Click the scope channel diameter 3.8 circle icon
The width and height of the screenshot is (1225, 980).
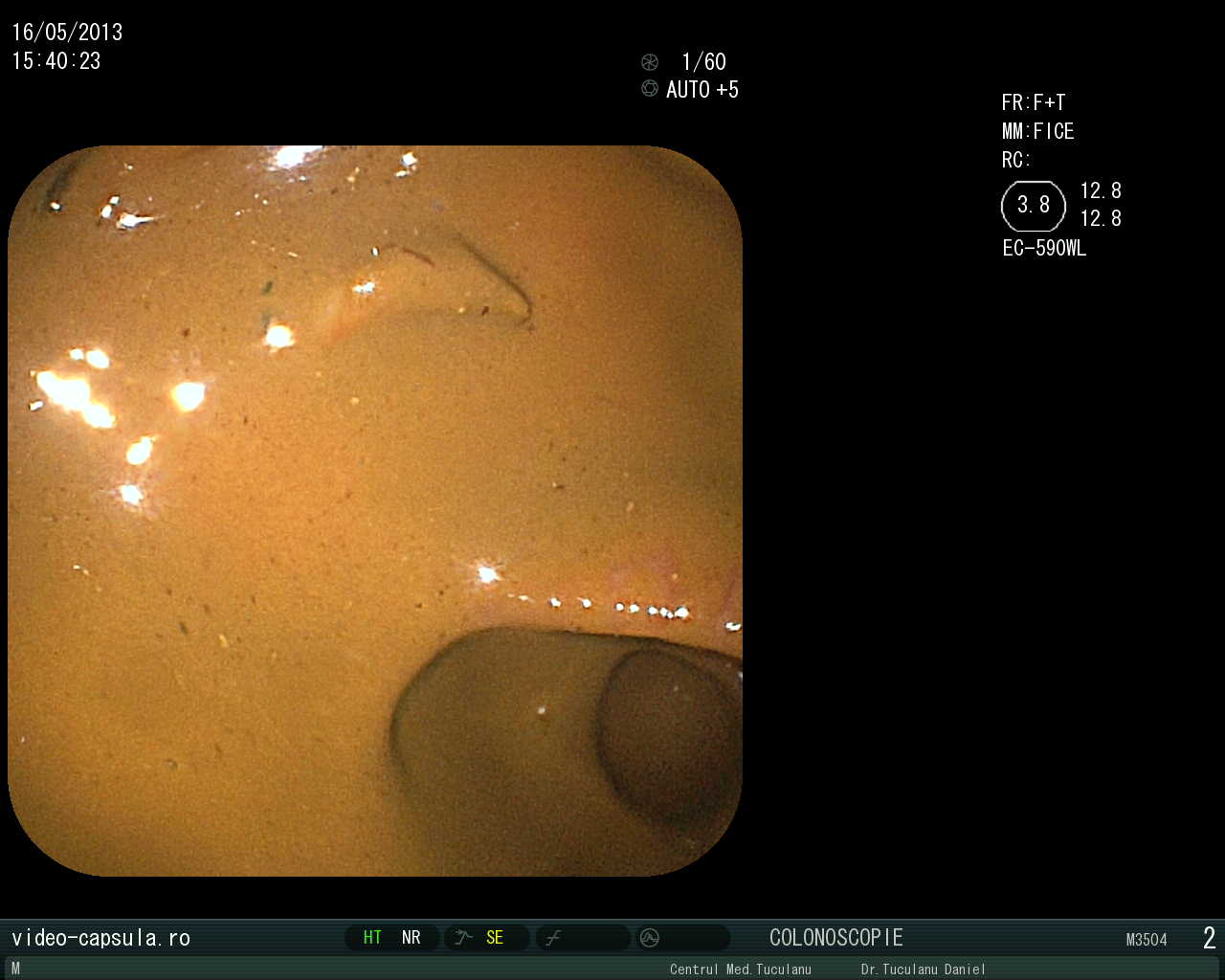tap(1034, 206)
